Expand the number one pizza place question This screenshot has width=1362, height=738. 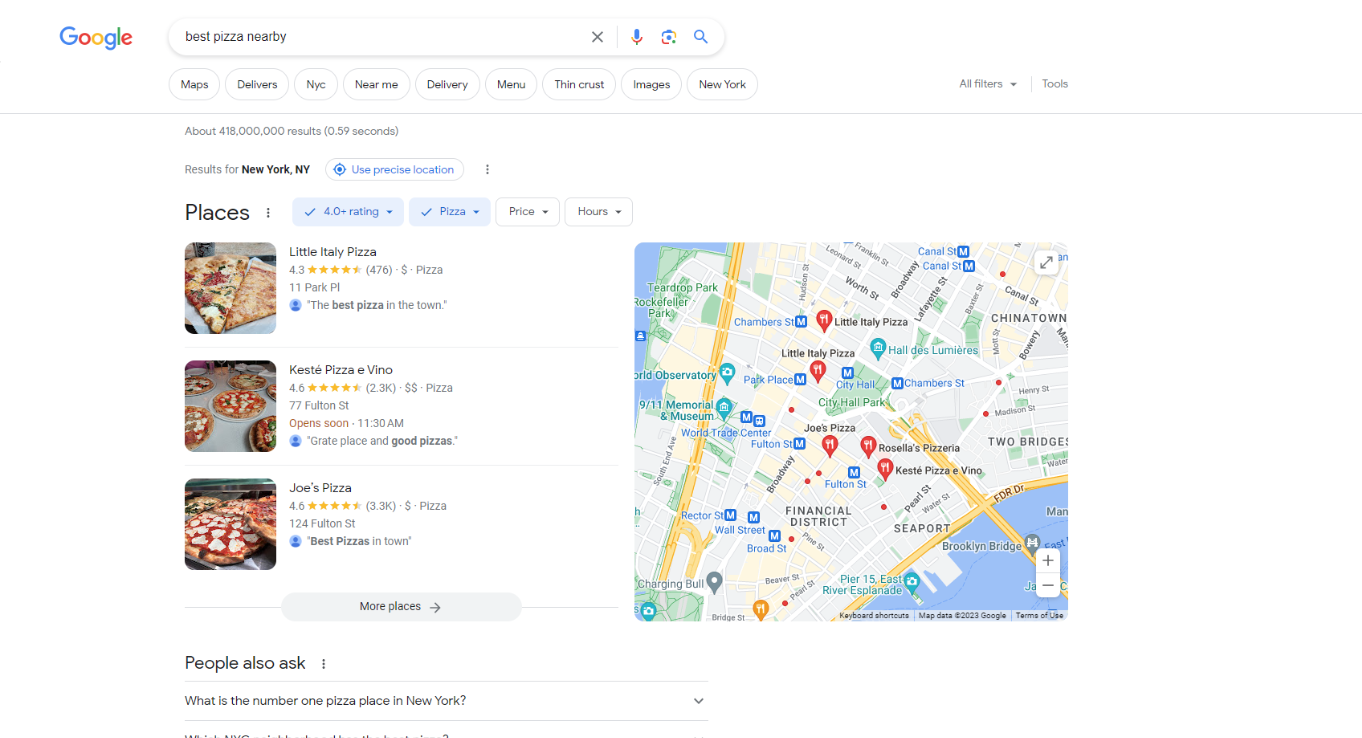[446, 701]
